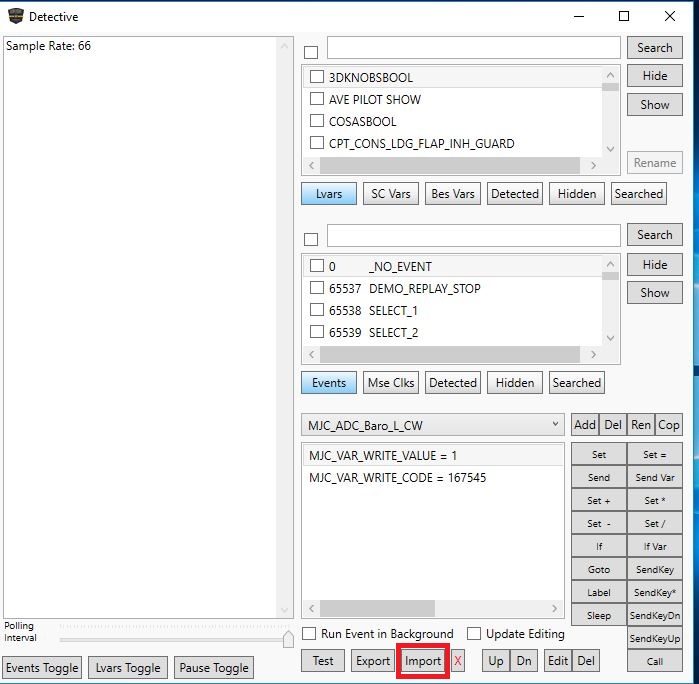Switch to the Mse Clks tab
This screenshot has height=684, width=699.
[391, 382]
